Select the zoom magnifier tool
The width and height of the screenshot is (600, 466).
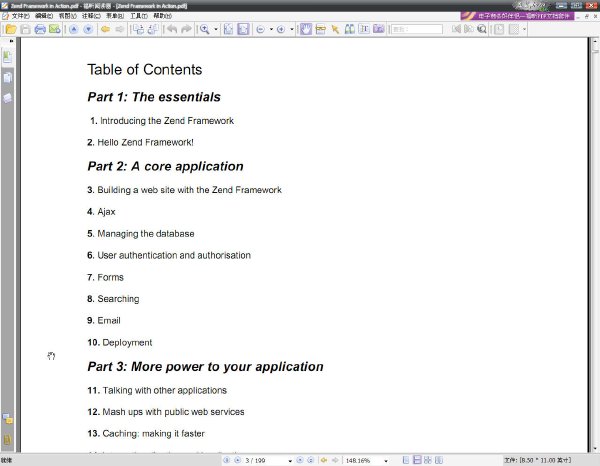205,29
